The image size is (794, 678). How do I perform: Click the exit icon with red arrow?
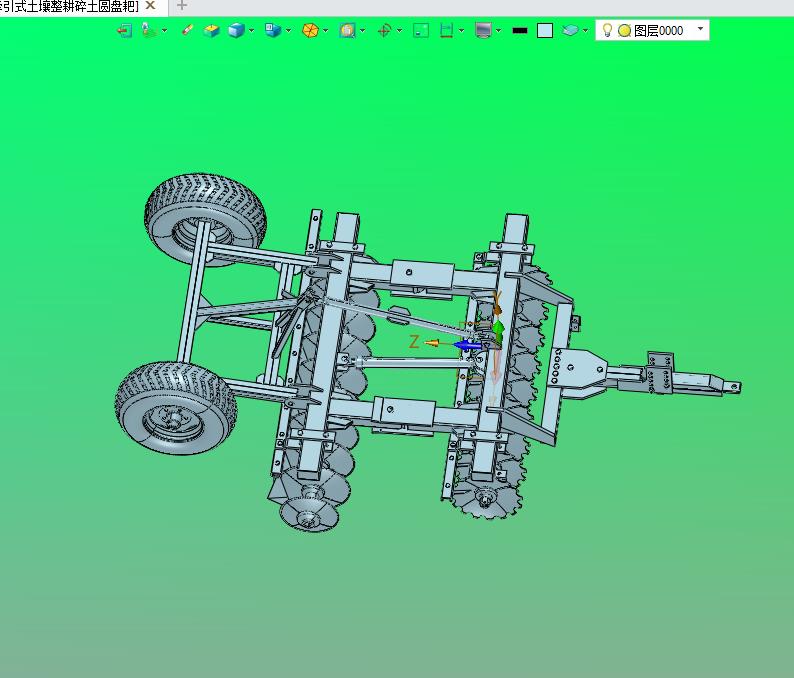coord(125,30)
